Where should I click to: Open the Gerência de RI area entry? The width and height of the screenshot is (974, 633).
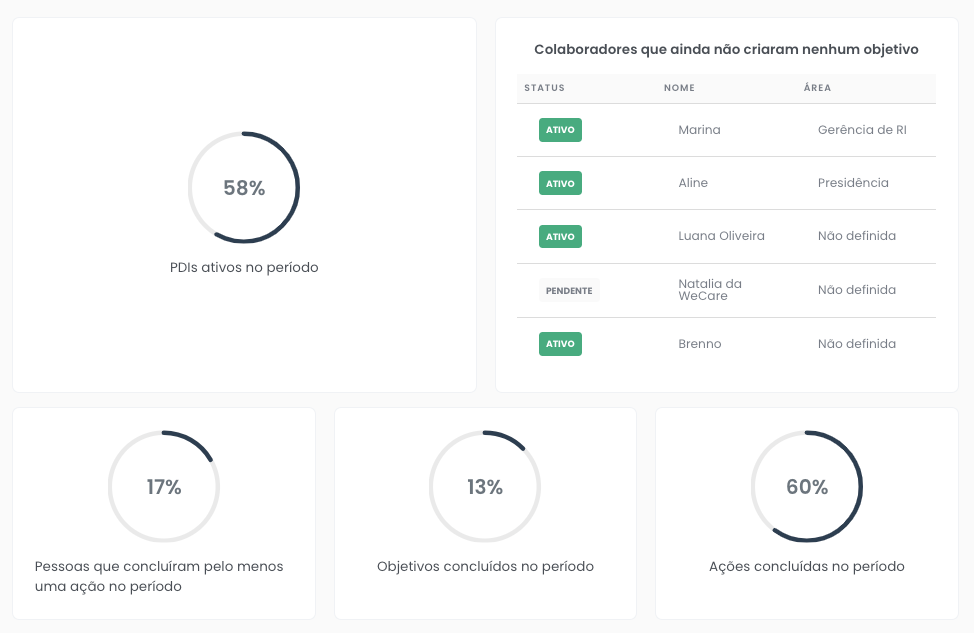861,130
